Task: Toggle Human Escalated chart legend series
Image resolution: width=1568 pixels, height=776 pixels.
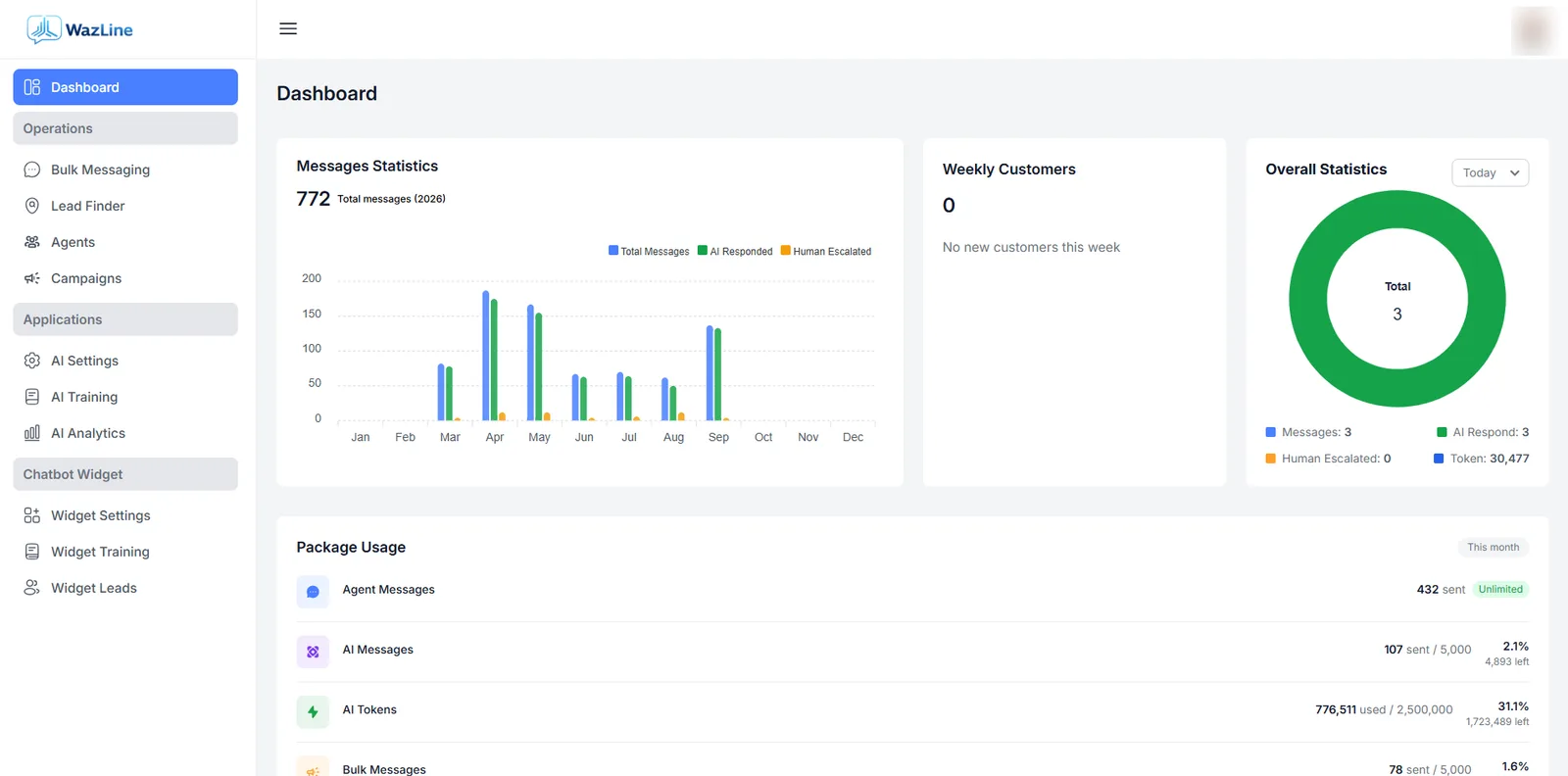Action: 825,251
